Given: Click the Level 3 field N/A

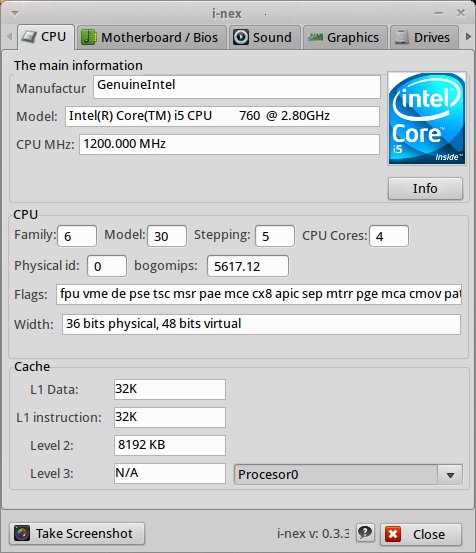Looking at the screenshot, I should coord(170,473).
